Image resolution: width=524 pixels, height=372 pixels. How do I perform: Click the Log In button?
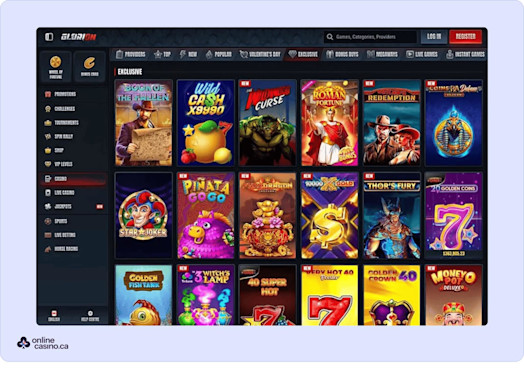click(434, 36)
